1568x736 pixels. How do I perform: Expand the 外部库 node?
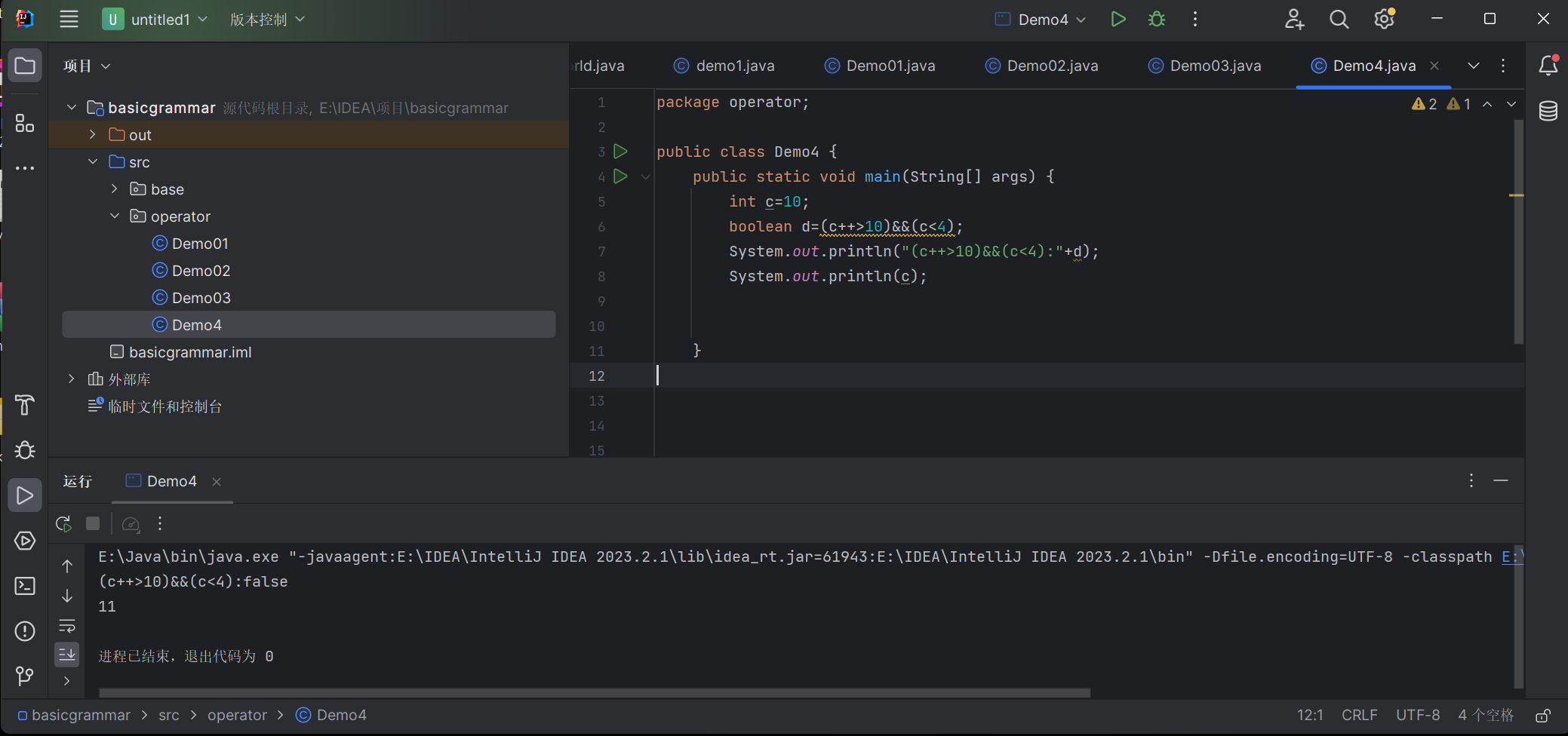click(x=72, y=379)
